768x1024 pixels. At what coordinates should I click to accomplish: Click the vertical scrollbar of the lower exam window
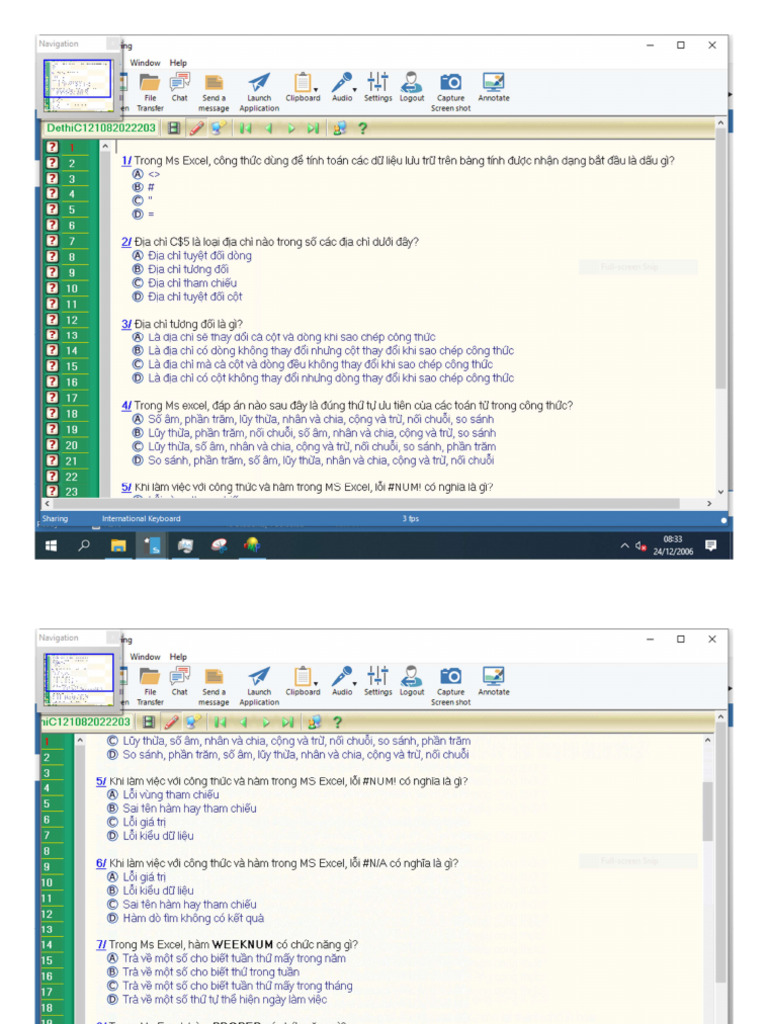coord(708,810)
